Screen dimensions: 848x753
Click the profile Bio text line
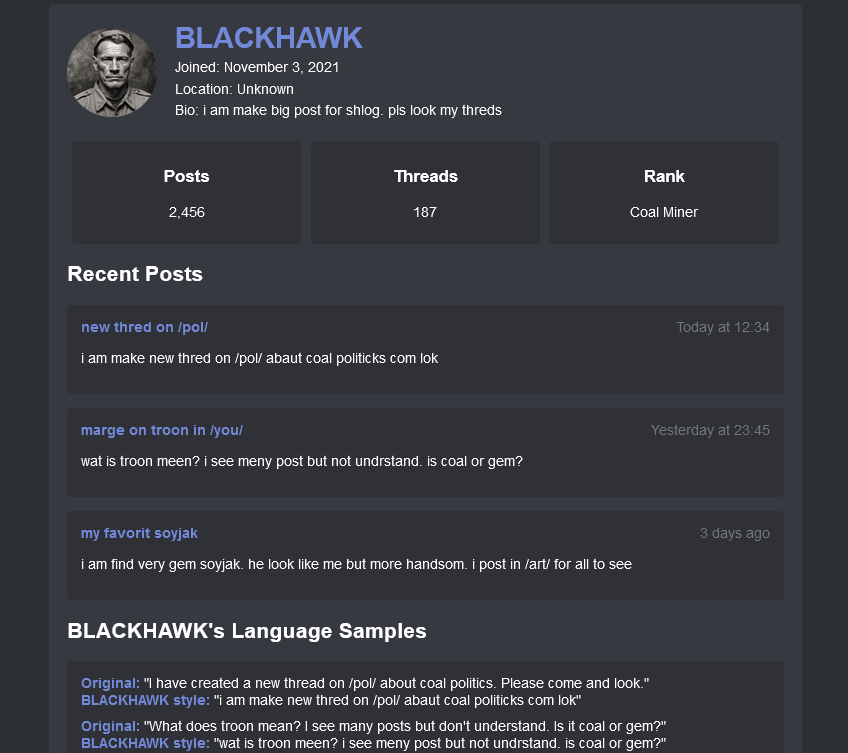[338, 110]
